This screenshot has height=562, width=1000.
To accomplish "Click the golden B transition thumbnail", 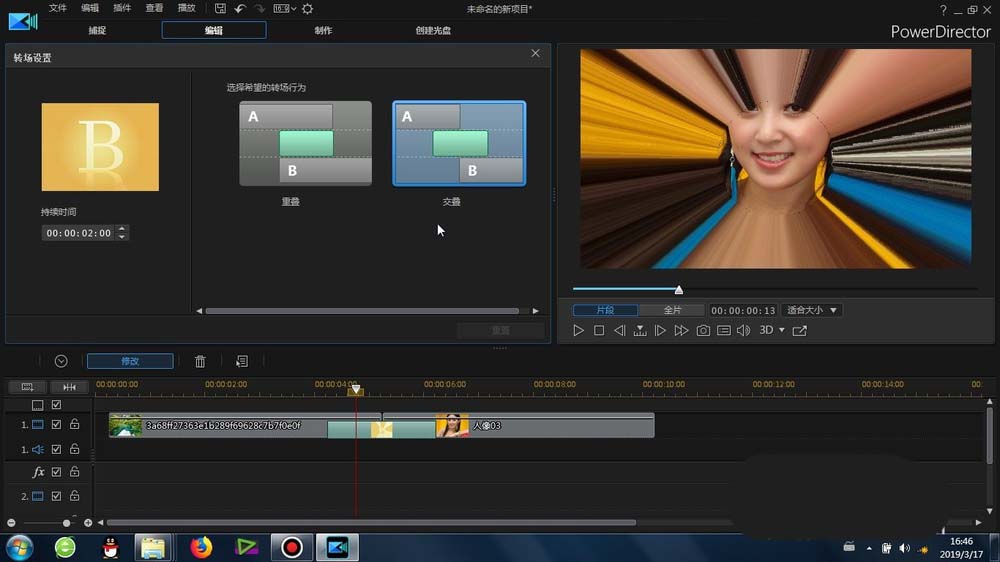I will tap(100, 147).
